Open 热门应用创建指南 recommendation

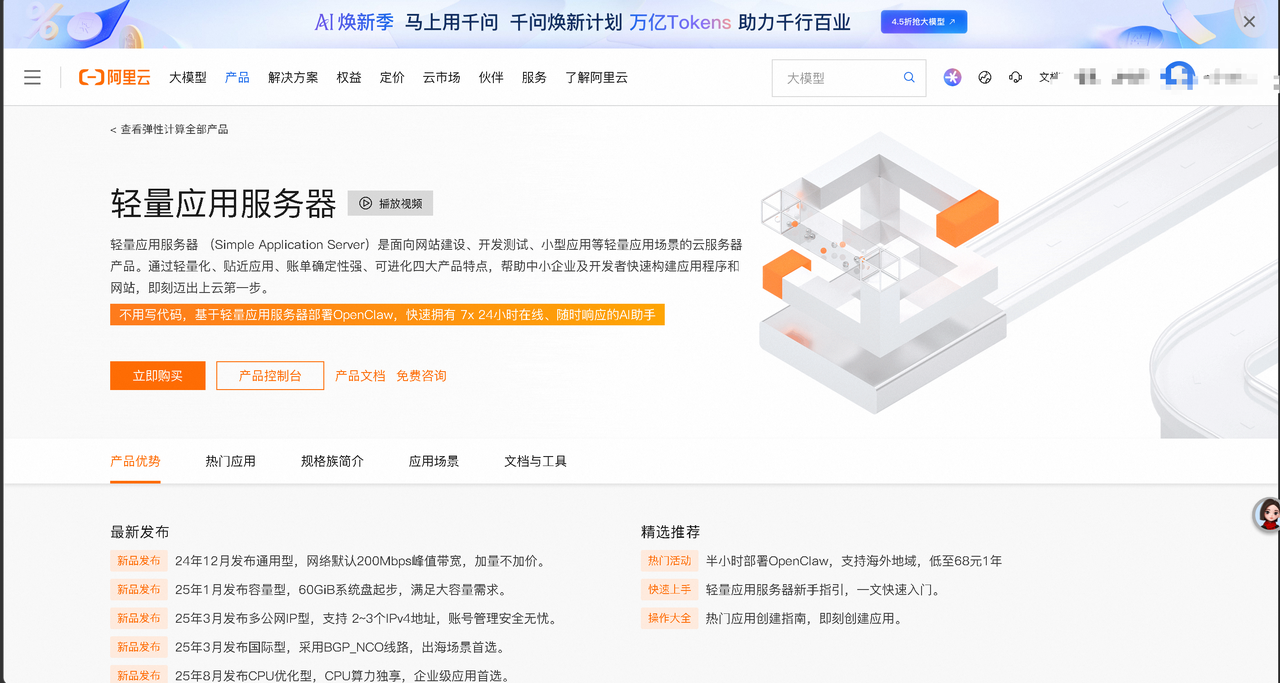tap(804, 619)
